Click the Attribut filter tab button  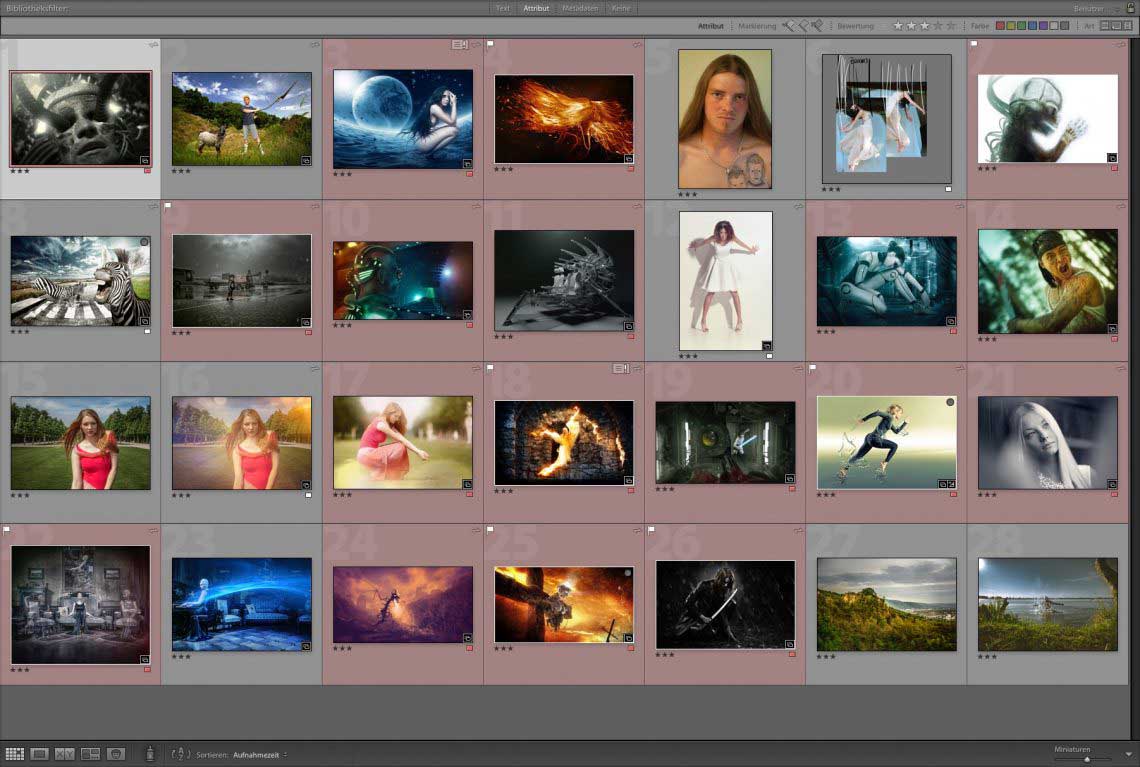(x=536, y=8)
